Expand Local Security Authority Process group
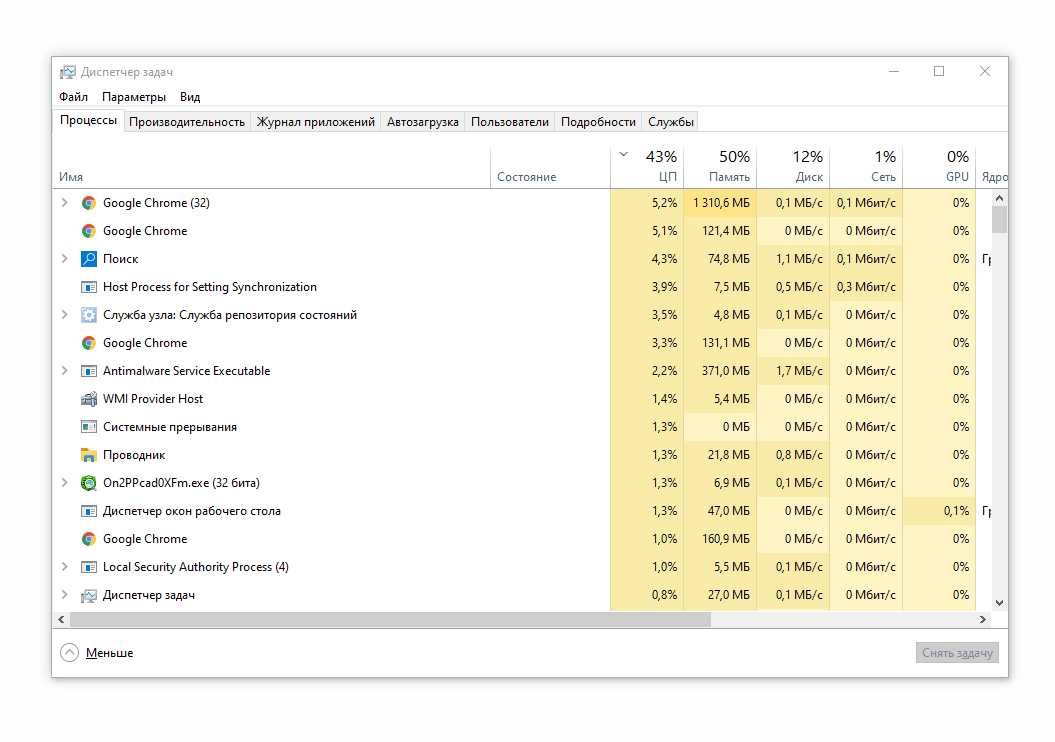Viewport: 1055px width, 742px height. [x=65, y=567]
